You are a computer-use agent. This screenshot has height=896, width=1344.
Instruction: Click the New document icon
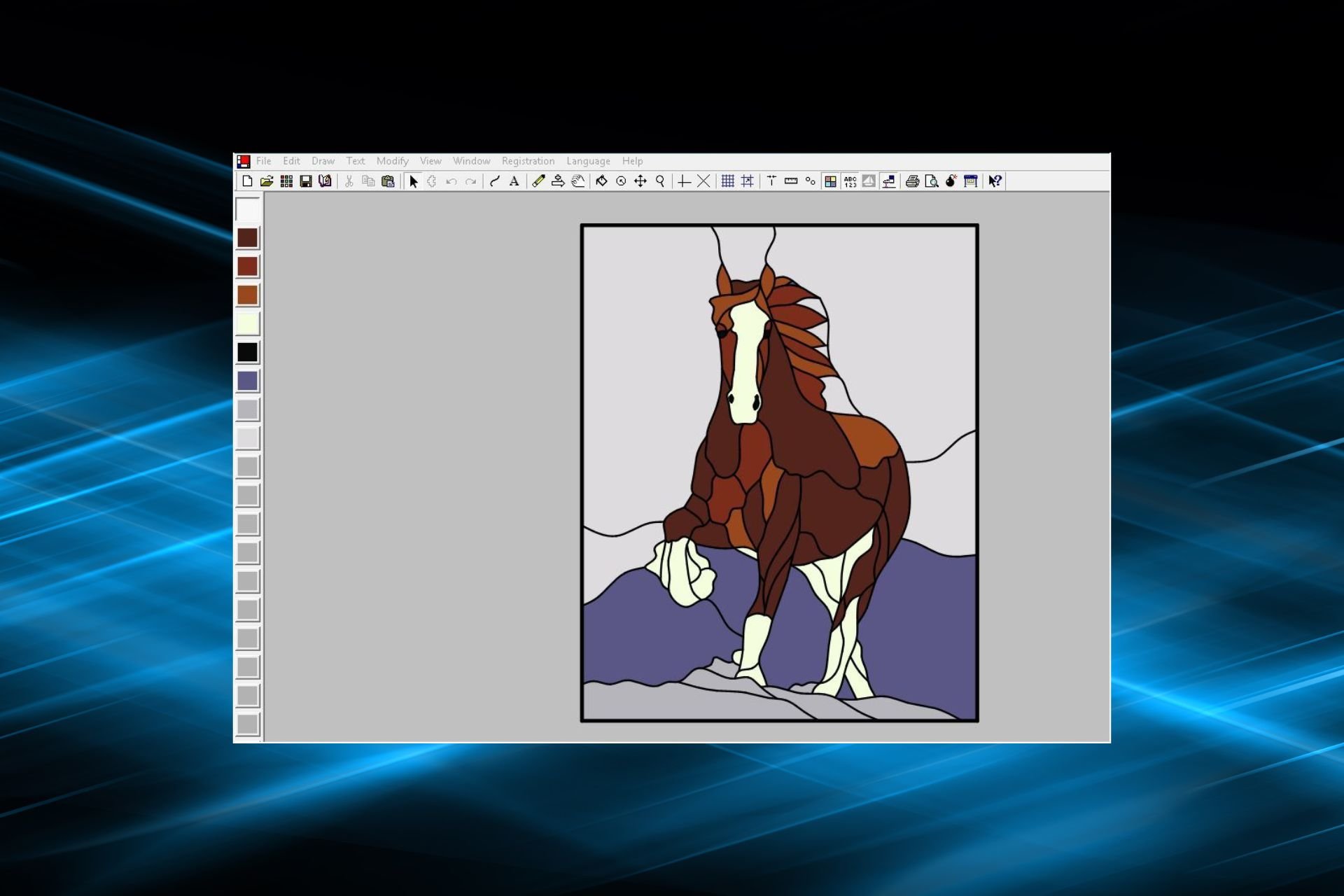[x=247, y=181]
